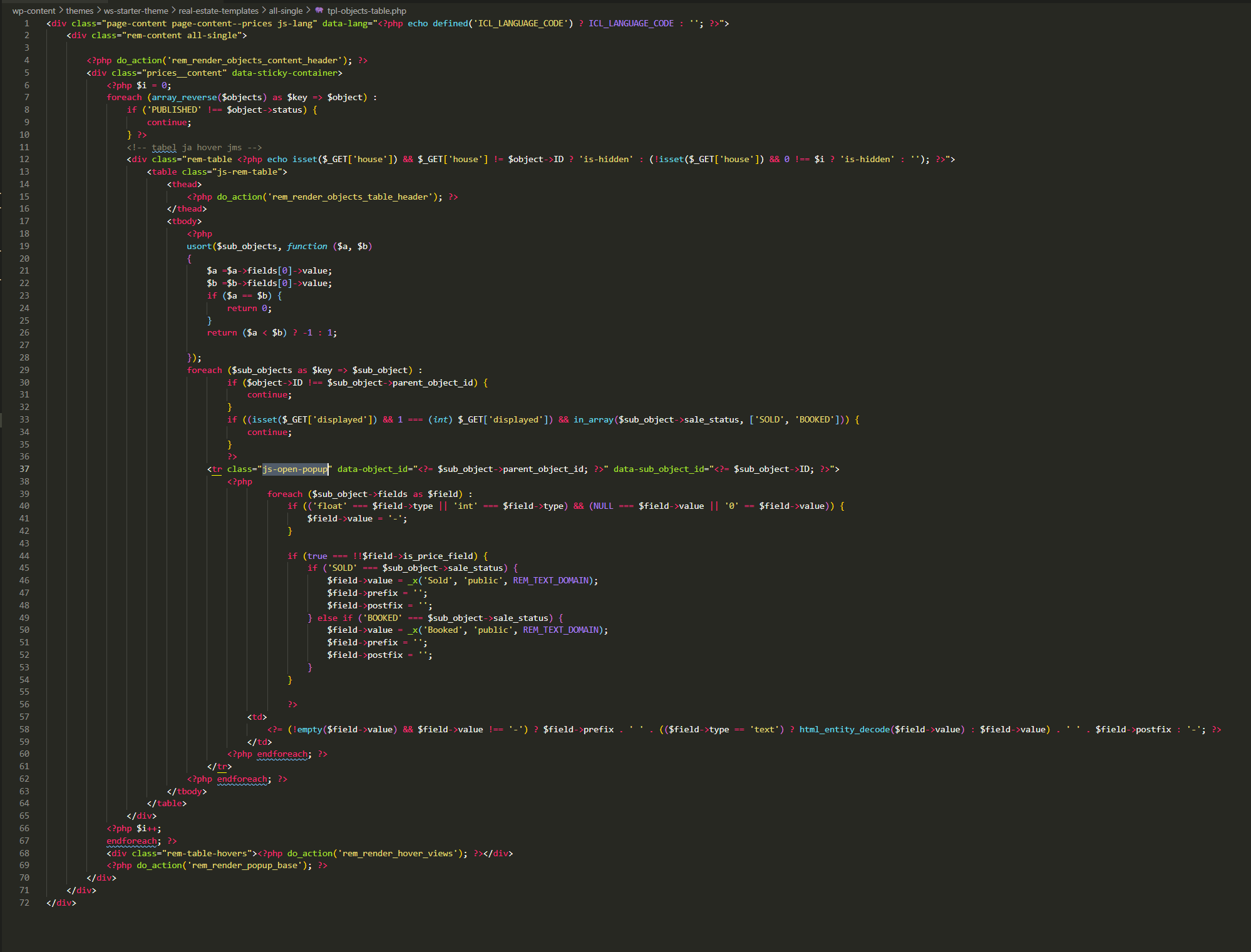Click the data-sticky-container attribute
1251x952 pixels.
(284, 73)
